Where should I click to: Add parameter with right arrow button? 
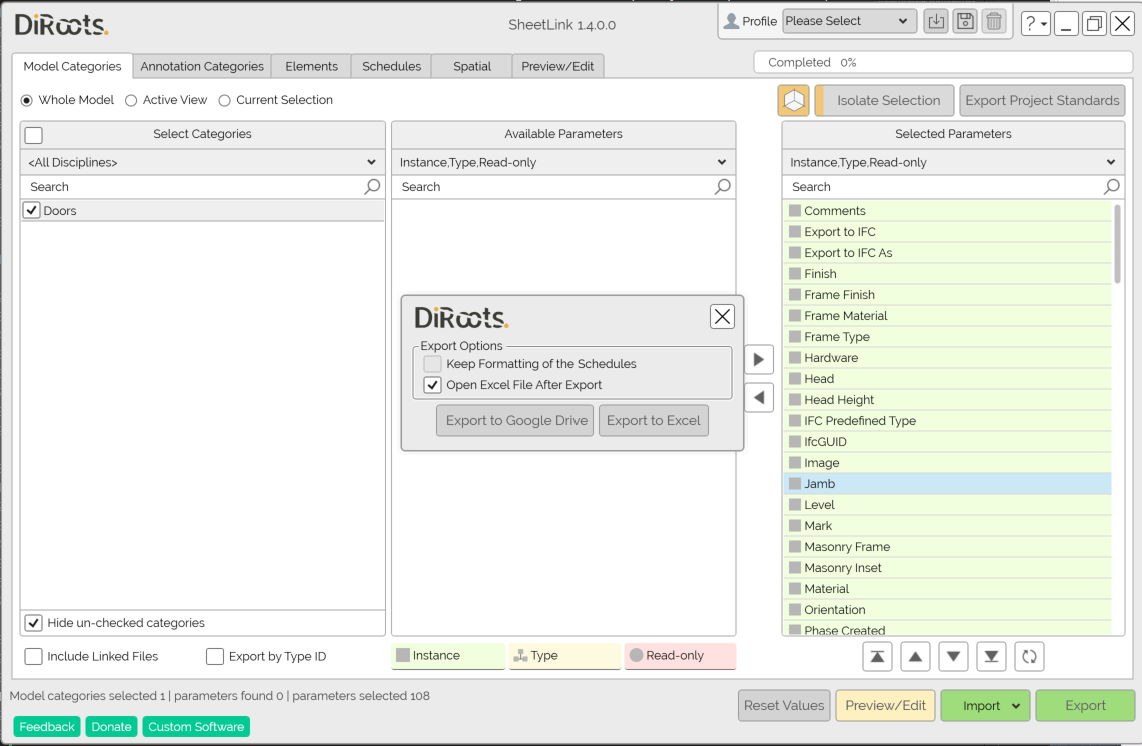759,359
